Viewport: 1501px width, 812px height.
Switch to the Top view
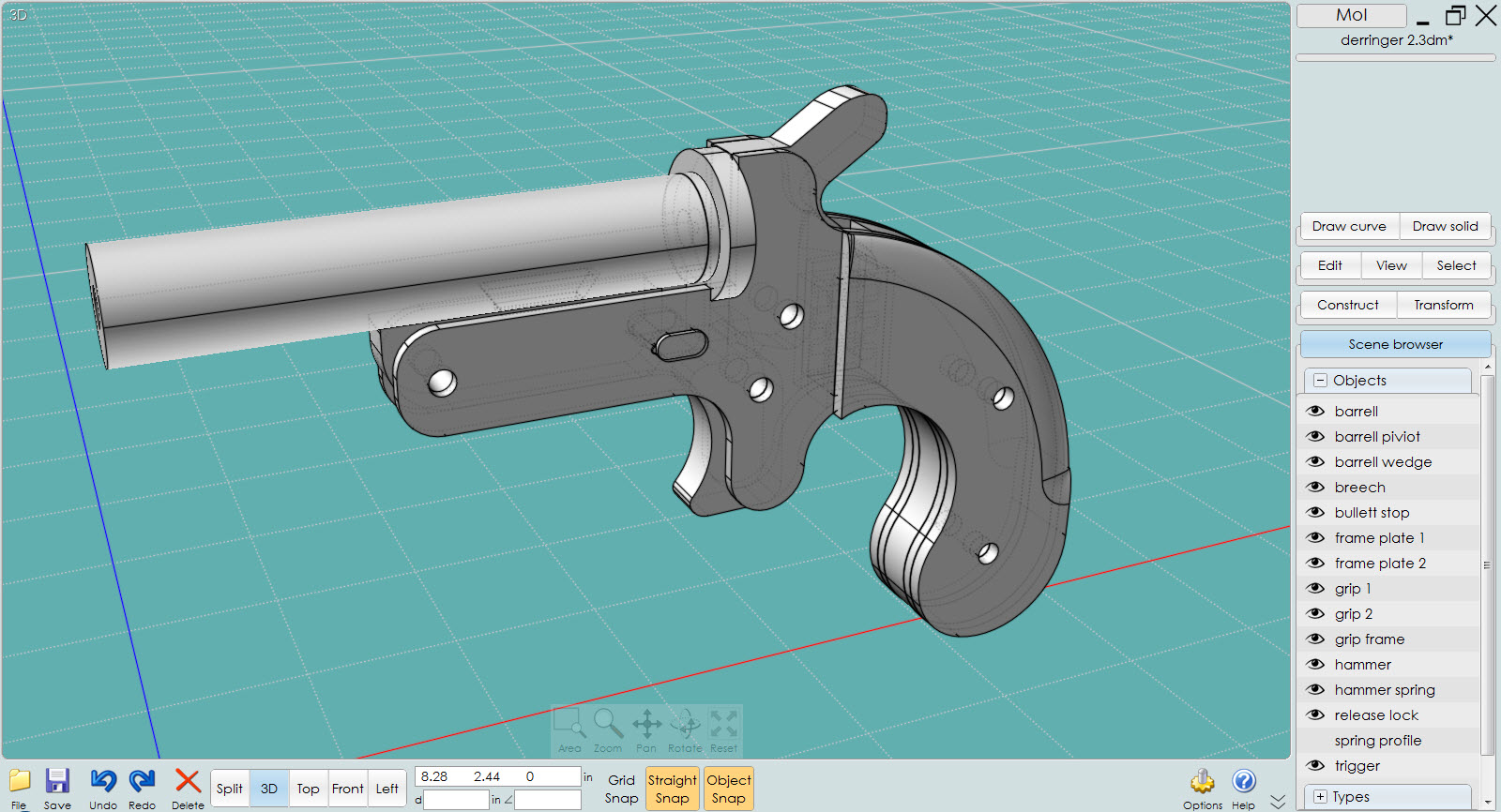309,789
